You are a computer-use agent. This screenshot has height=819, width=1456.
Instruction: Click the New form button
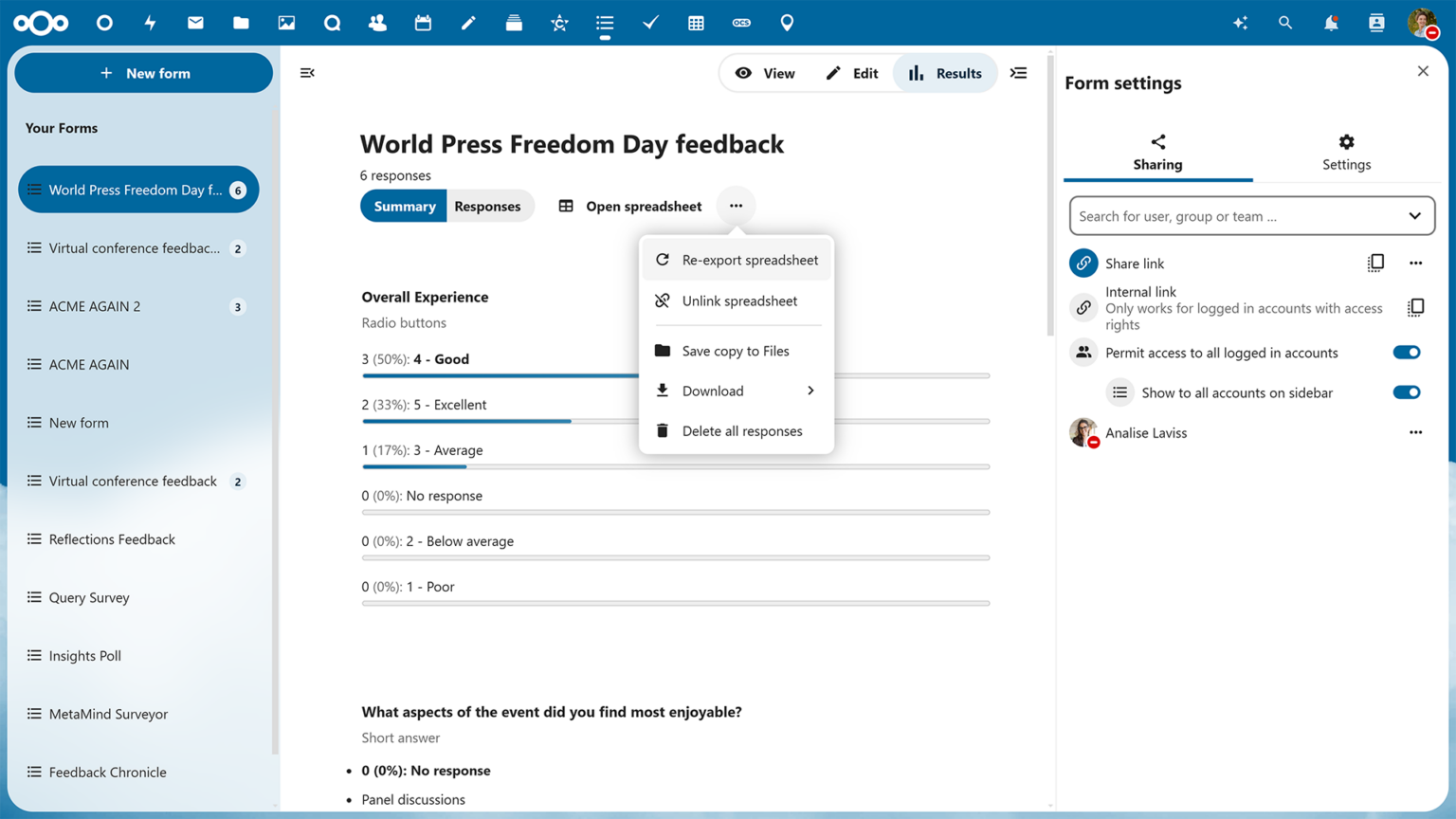144,73
